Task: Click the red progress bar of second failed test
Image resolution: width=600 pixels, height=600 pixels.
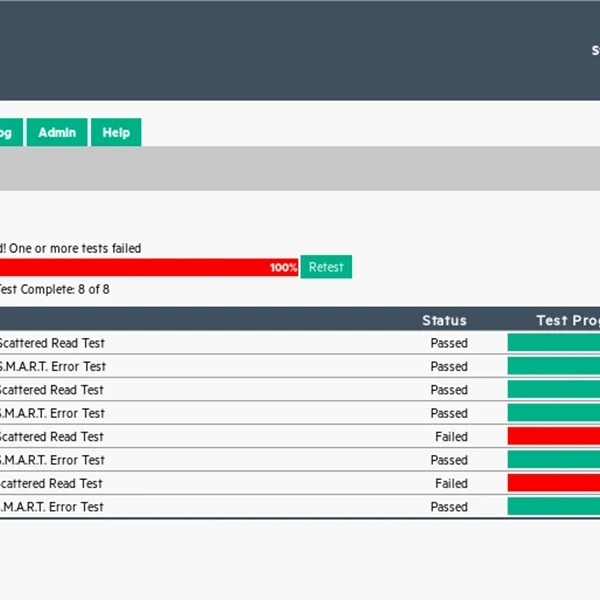Action: 554,484
